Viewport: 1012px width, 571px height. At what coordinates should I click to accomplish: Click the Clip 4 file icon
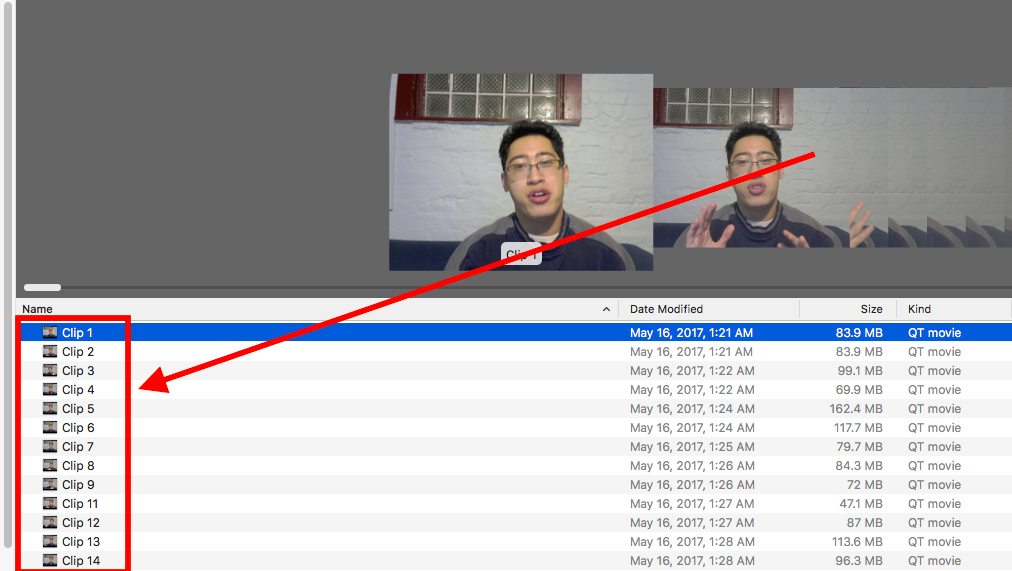point(50,389)
